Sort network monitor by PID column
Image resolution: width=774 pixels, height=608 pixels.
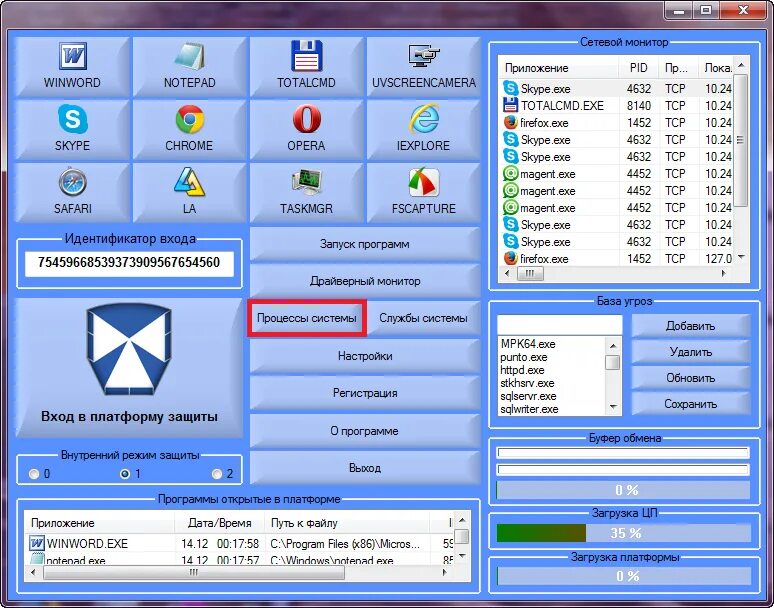pos(638,68)
